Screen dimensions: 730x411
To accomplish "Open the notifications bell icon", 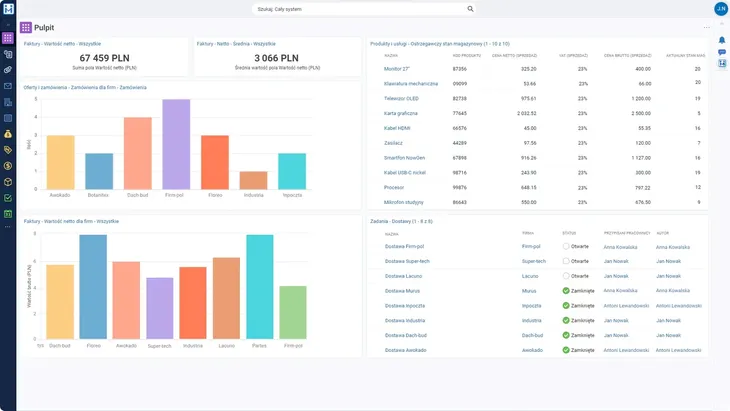I will 722,40.
